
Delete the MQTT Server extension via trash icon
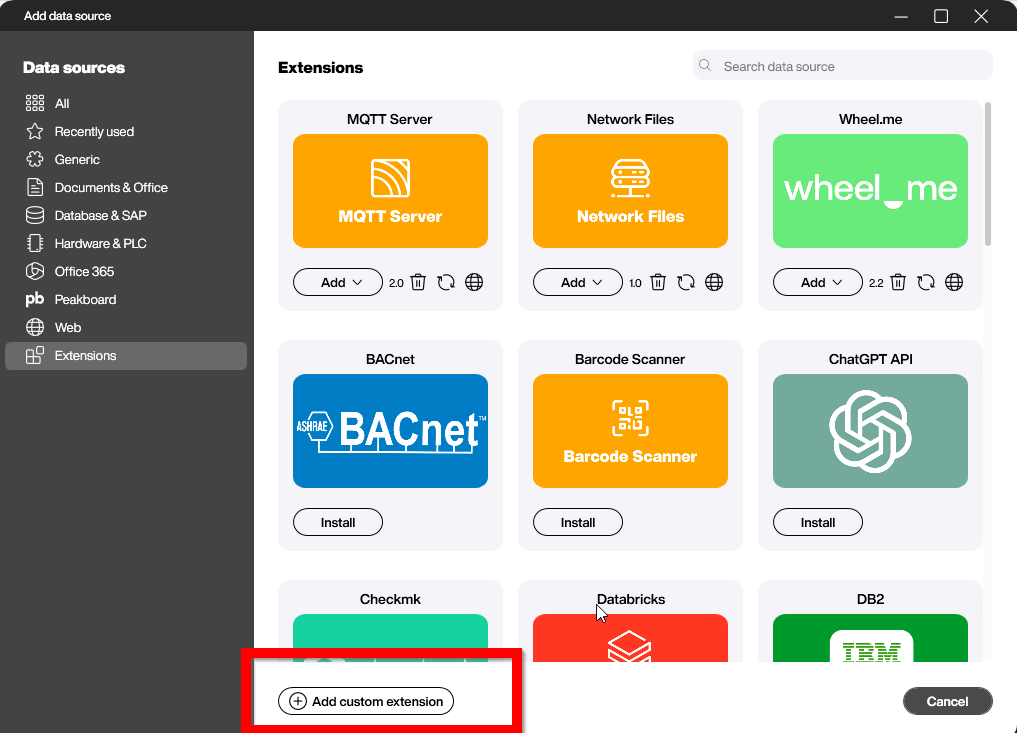coord(418,283)
